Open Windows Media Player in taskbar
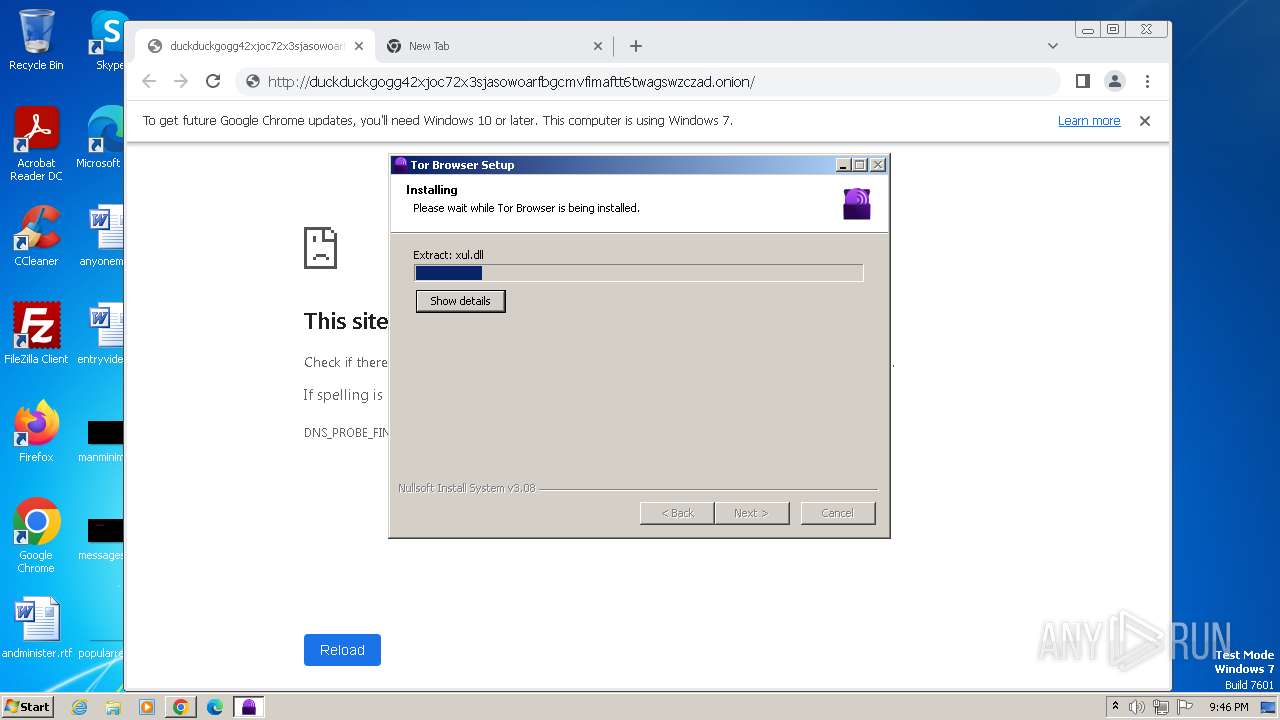 pos(146,707)
